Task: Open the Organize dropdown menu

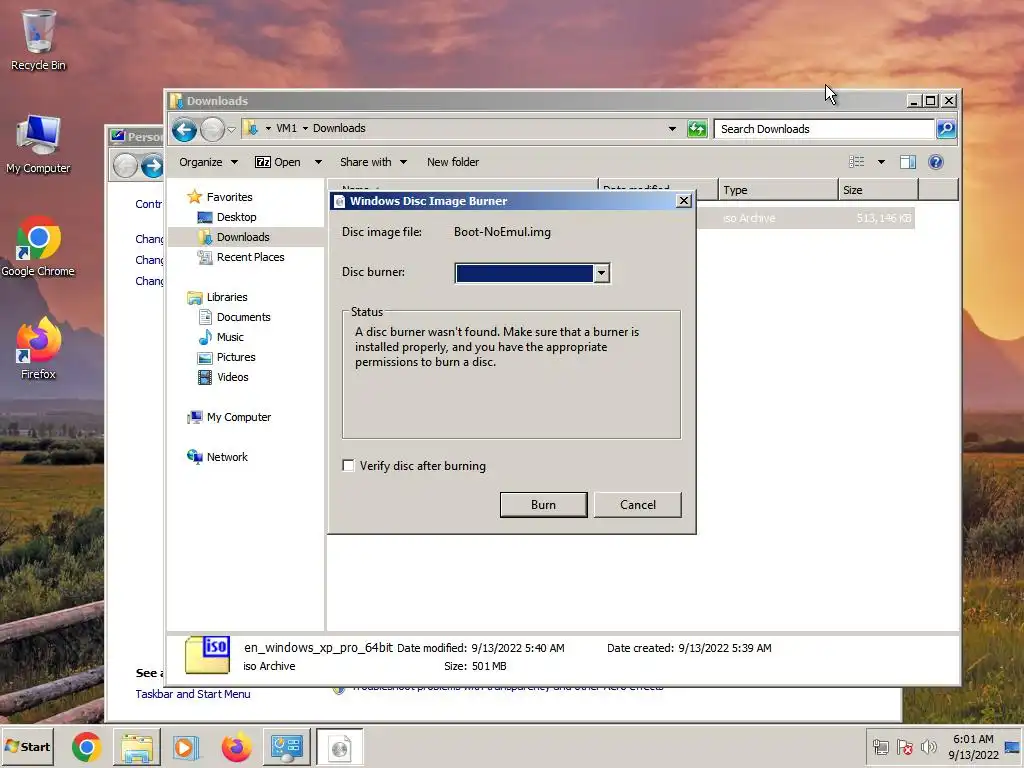Action: click(208, 162)
